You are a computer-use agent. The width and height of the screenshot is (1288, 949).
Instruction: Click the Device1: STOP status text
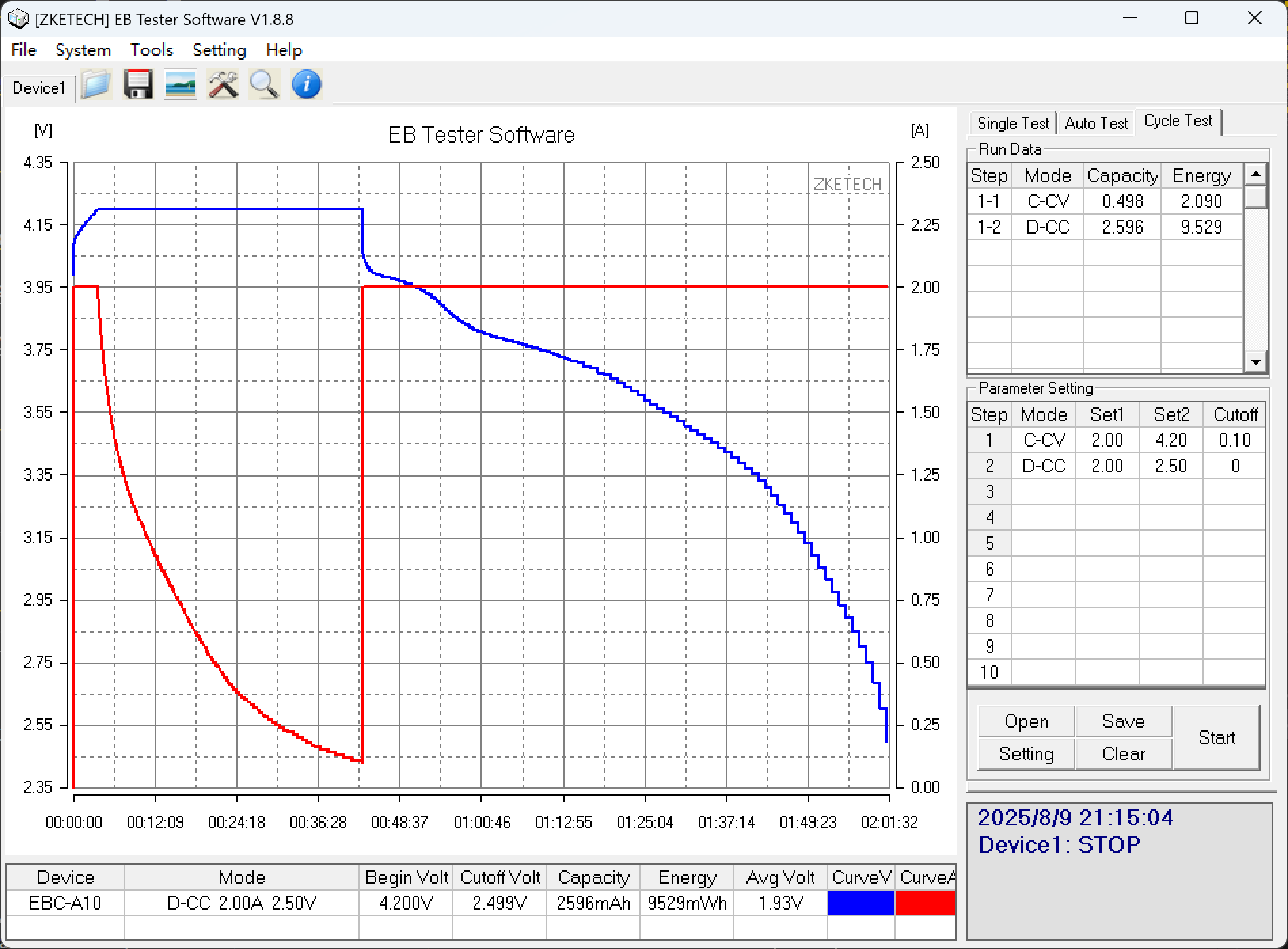click(1059, 845)
